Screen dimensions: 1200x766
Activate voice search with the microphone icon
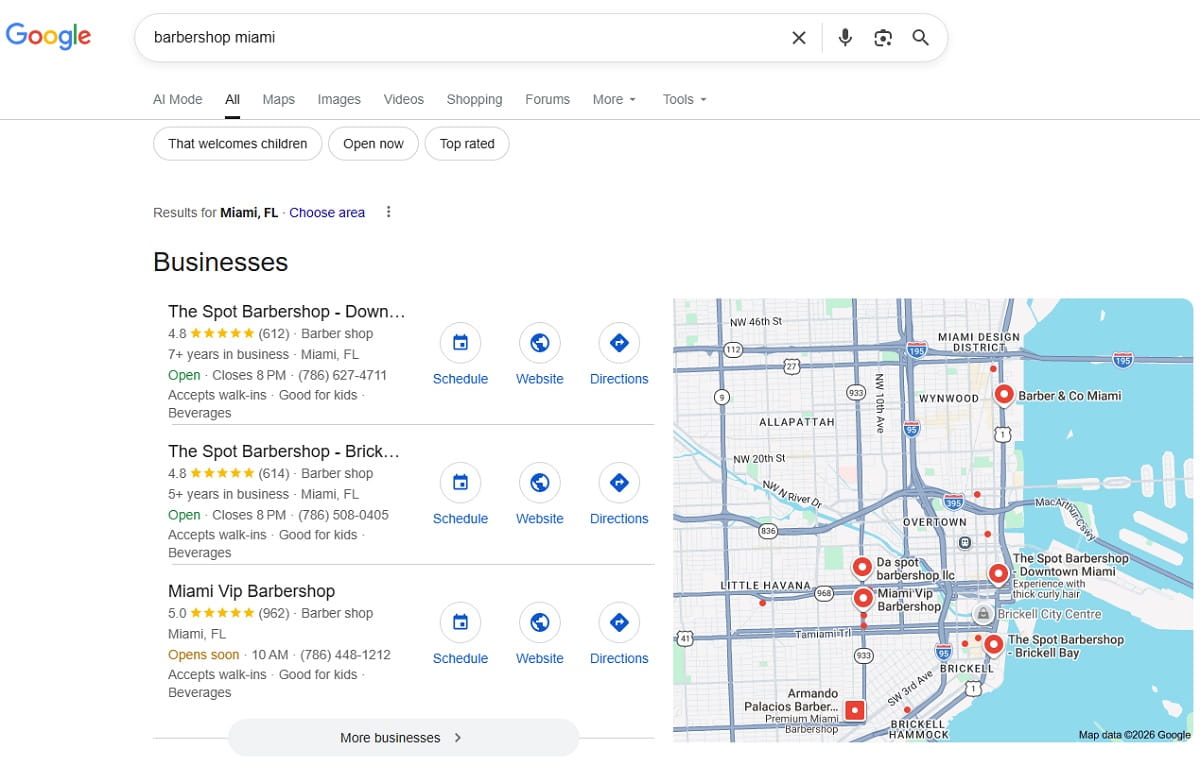click(845, 37)
